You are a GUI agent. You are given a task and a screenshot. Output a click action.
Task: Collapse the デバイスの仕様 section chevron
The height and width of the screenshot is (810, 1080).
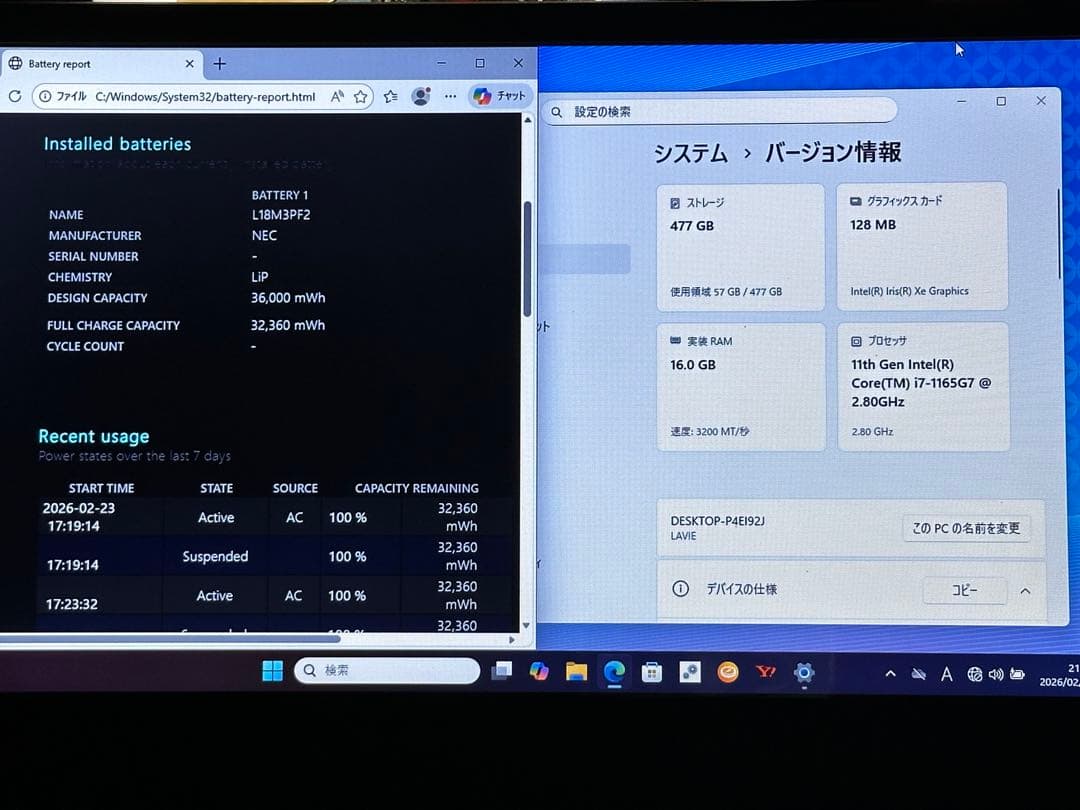pyautogui.click(x=1026, y=591)
